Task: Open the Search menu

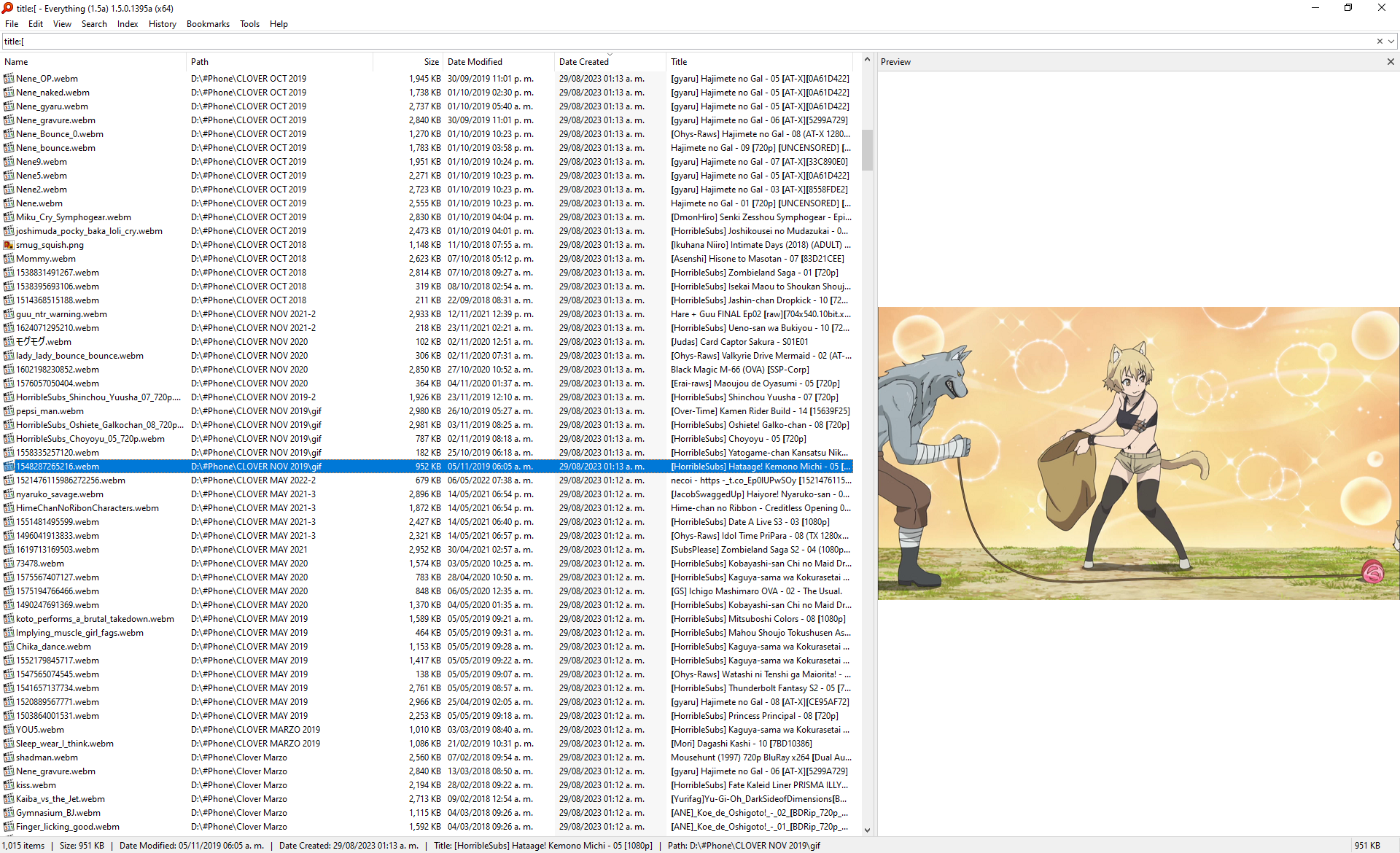Action: point(94,24)
